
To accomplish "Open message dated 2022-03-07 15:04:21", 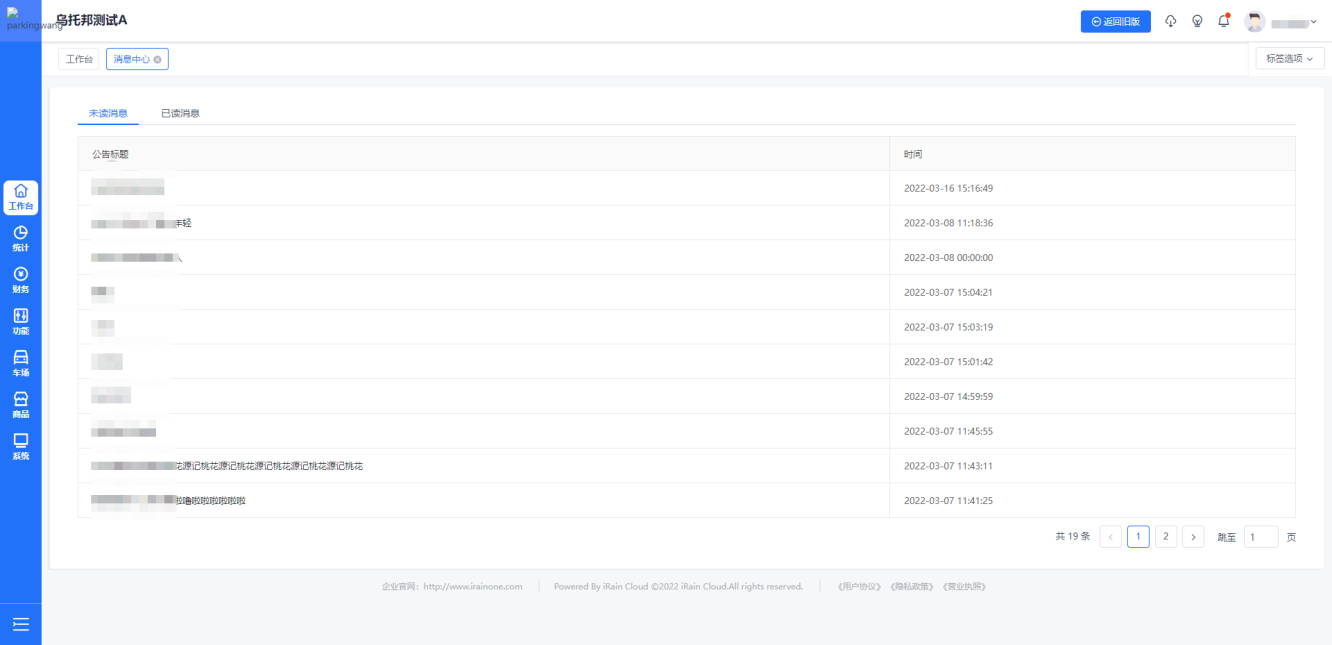I will [x=686, y=292].
